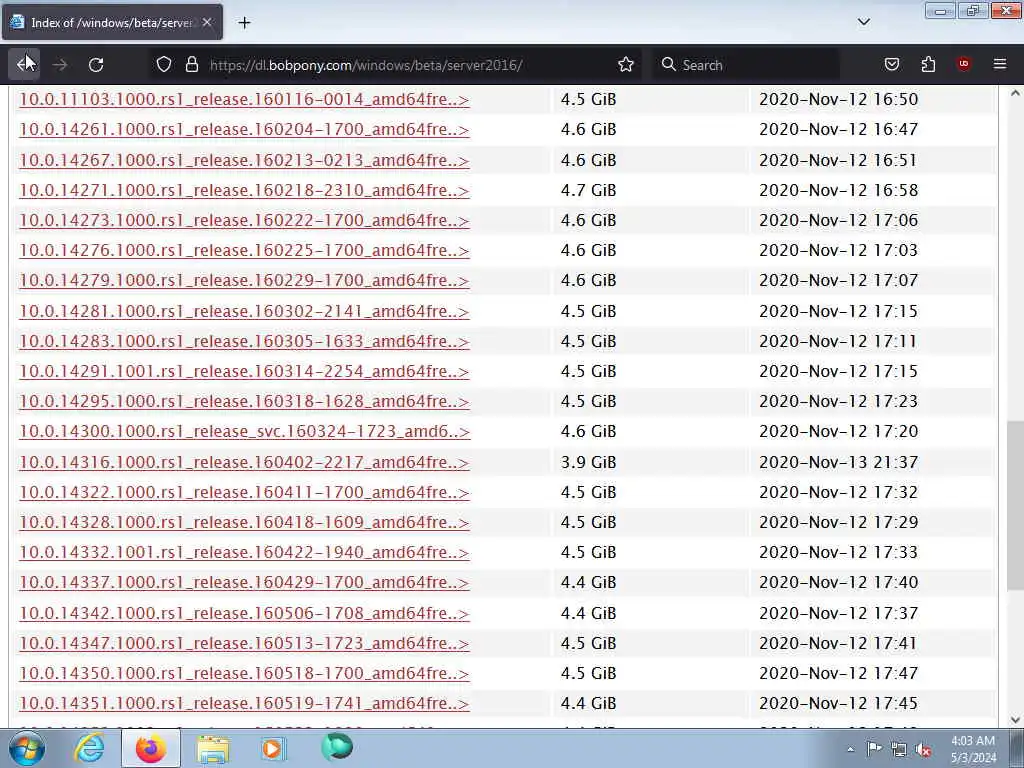Viewport: 1024px width, 768px height.
Task: Open link 10.0.14342.1000.rs1_release.160506-1708
Action: pyautogui.click(x=244, y=613)
